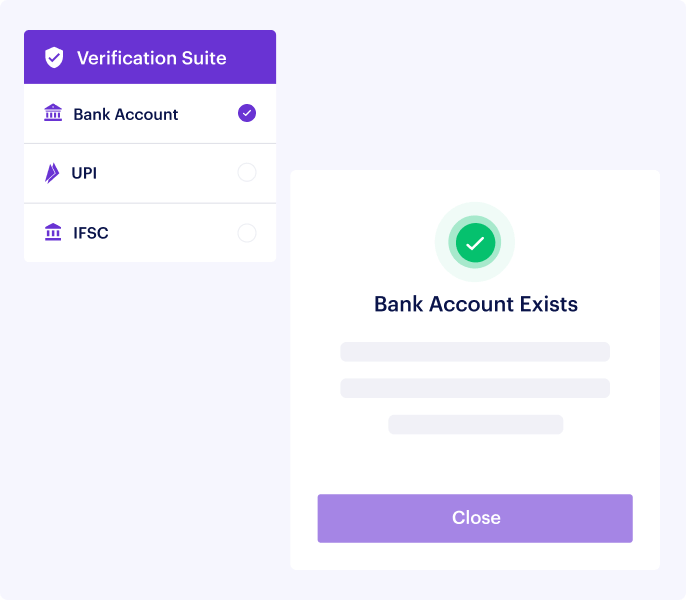The height and width of the screenshot is (600, 686).
Task: Pick the UPI label in the list
Action: click(x=84, y=173)
